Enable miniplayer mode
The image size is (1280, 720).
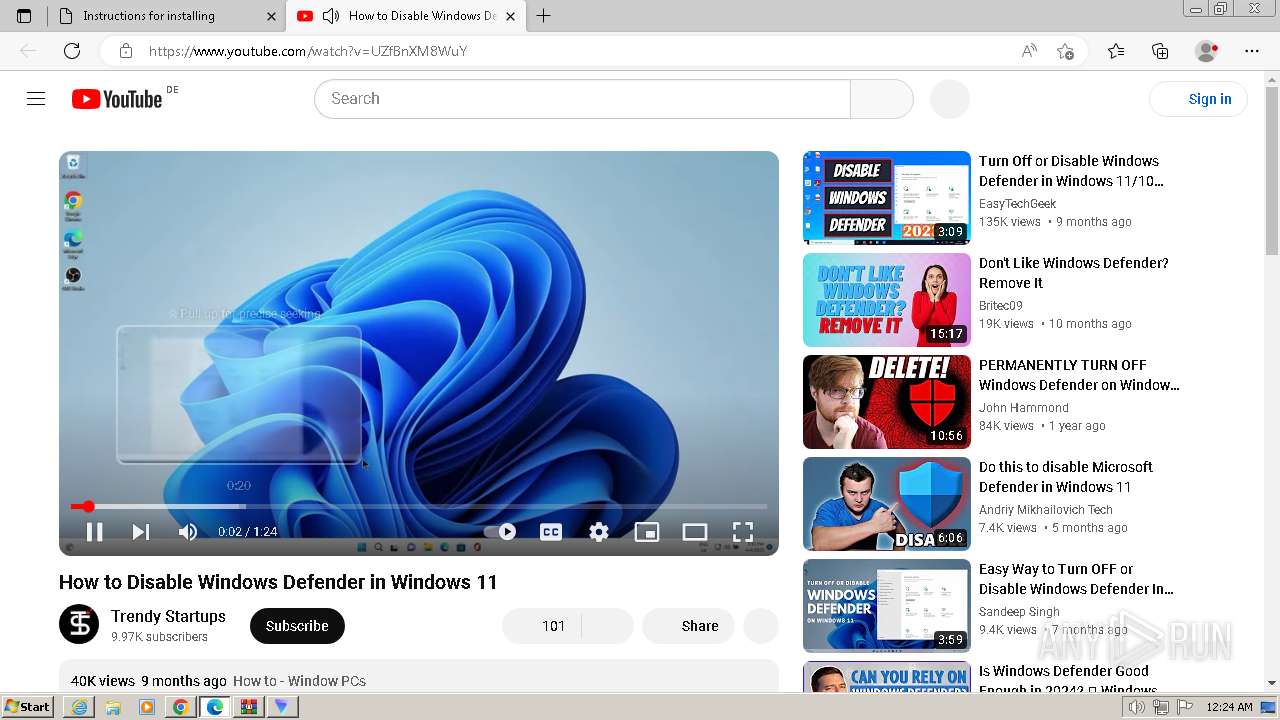(647, 532)
